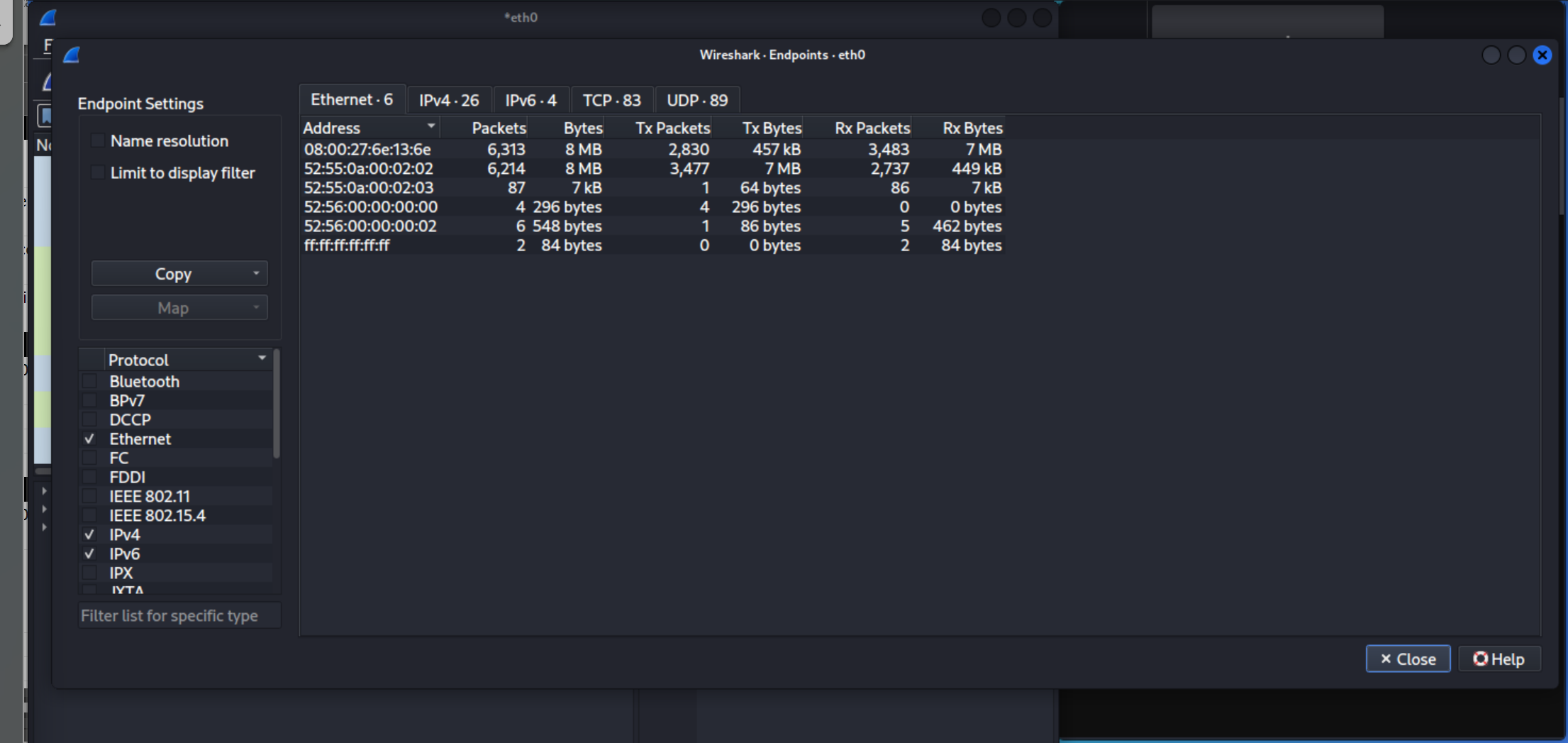Select endpoint row 08:00:27:6e:13:6e

pos(652,149)
